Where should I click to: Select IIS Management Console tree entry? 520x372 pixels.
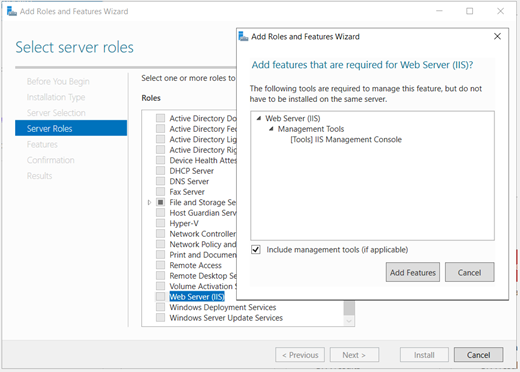(346, 139)
